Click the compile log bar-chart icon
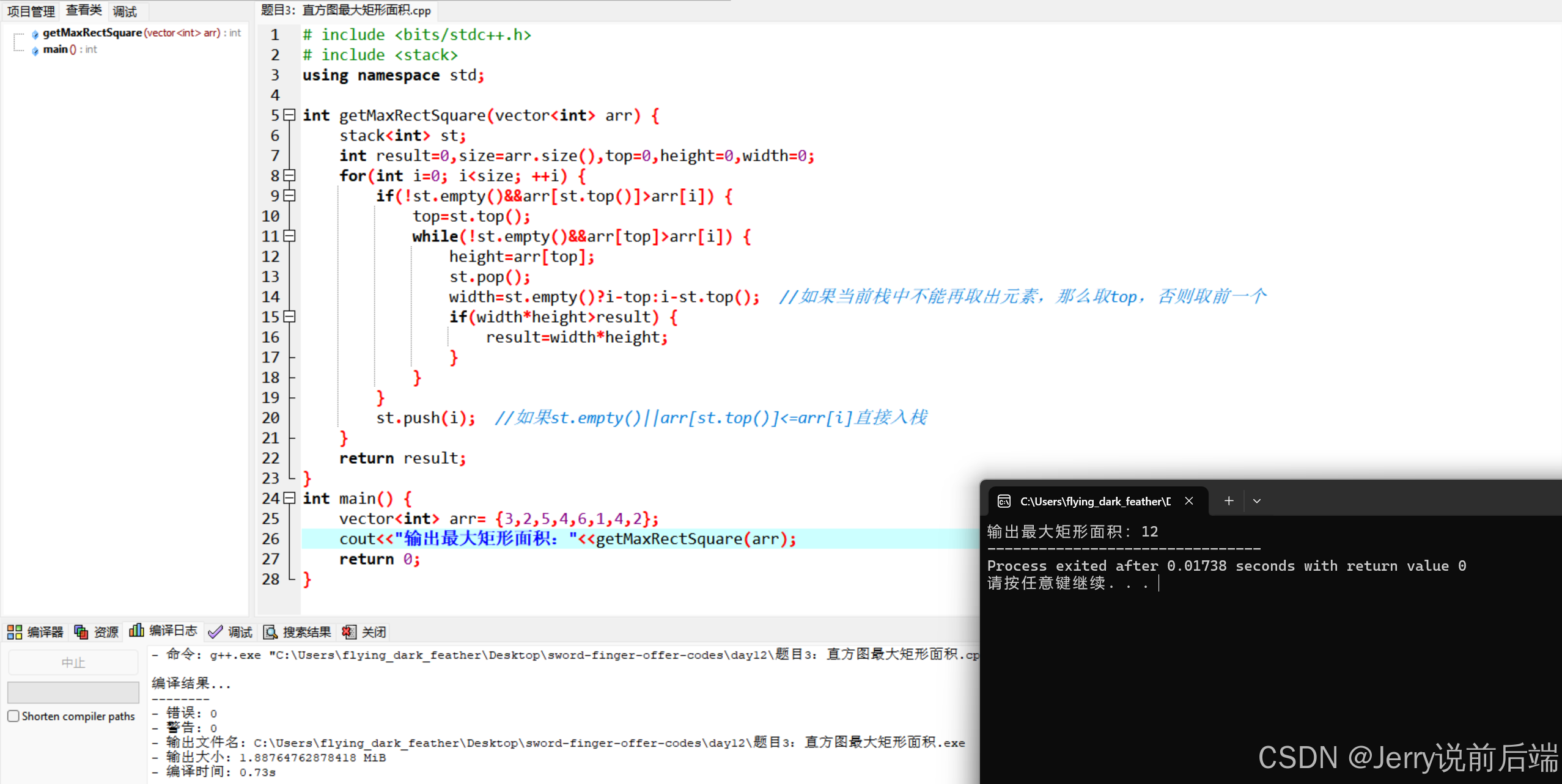The width and height of the screenshot is (1562, 784). click(x=136, y=631)
